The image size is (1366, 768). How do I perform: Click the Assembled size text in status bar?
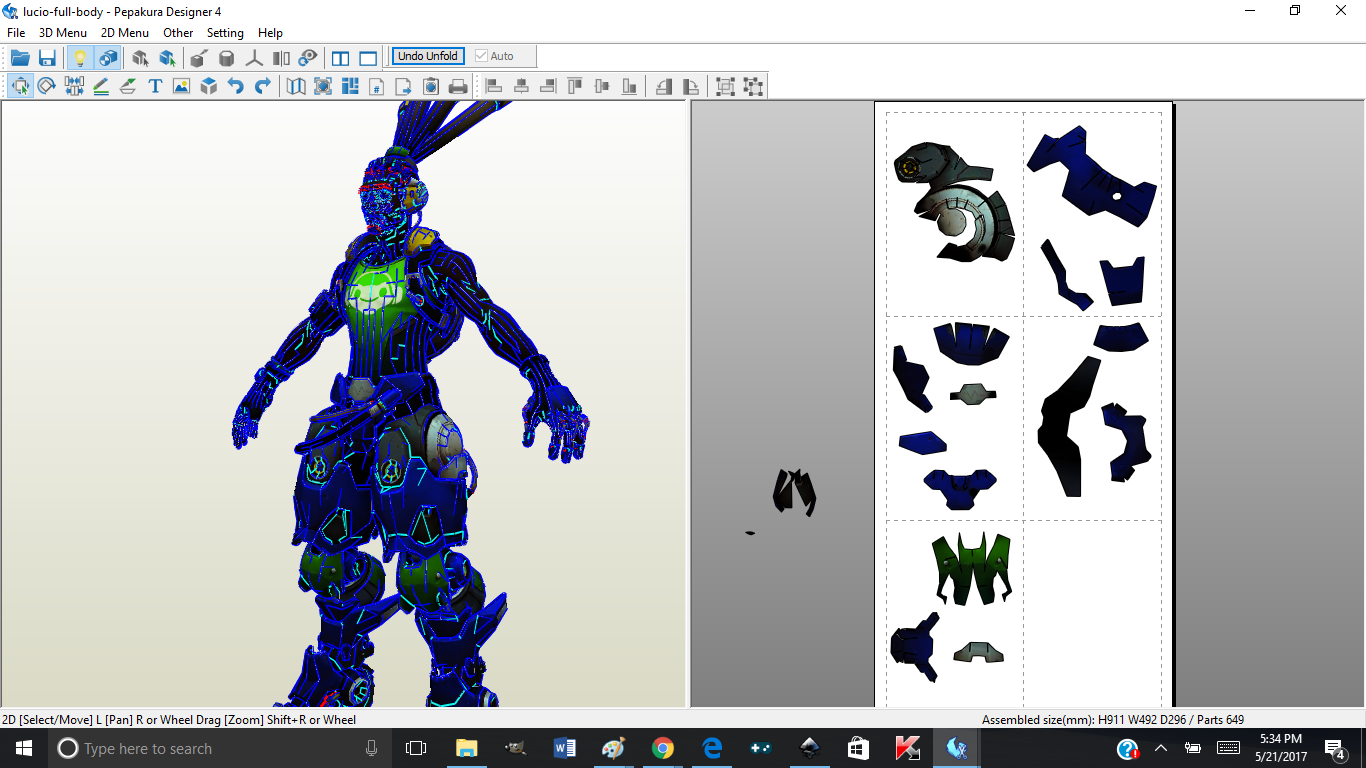coord(1113,719)
